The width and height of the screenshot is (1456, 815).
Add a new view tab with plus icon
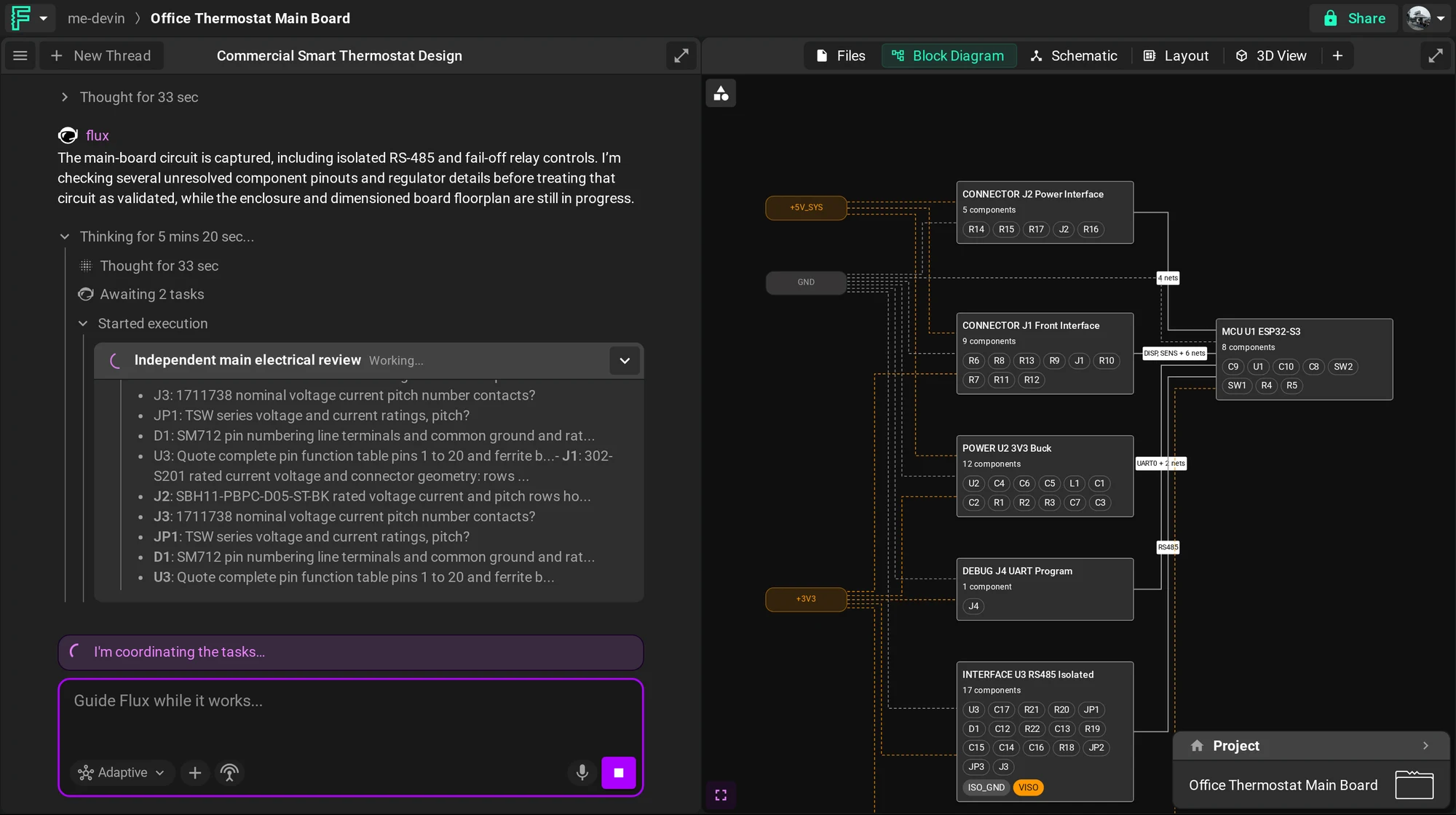pyautogui.click(x=1337, y=56)
